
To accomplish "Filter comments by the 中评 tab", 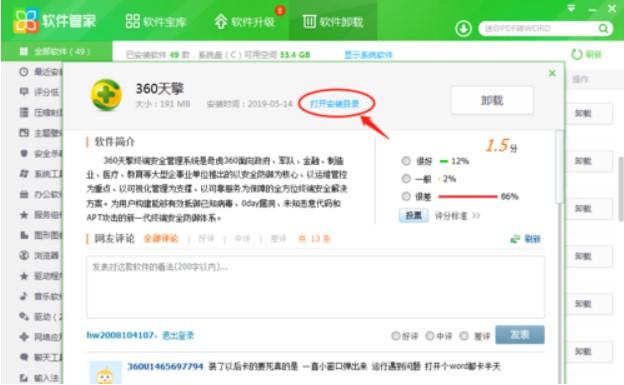I will pyautogui.click(x=242, y=238).
